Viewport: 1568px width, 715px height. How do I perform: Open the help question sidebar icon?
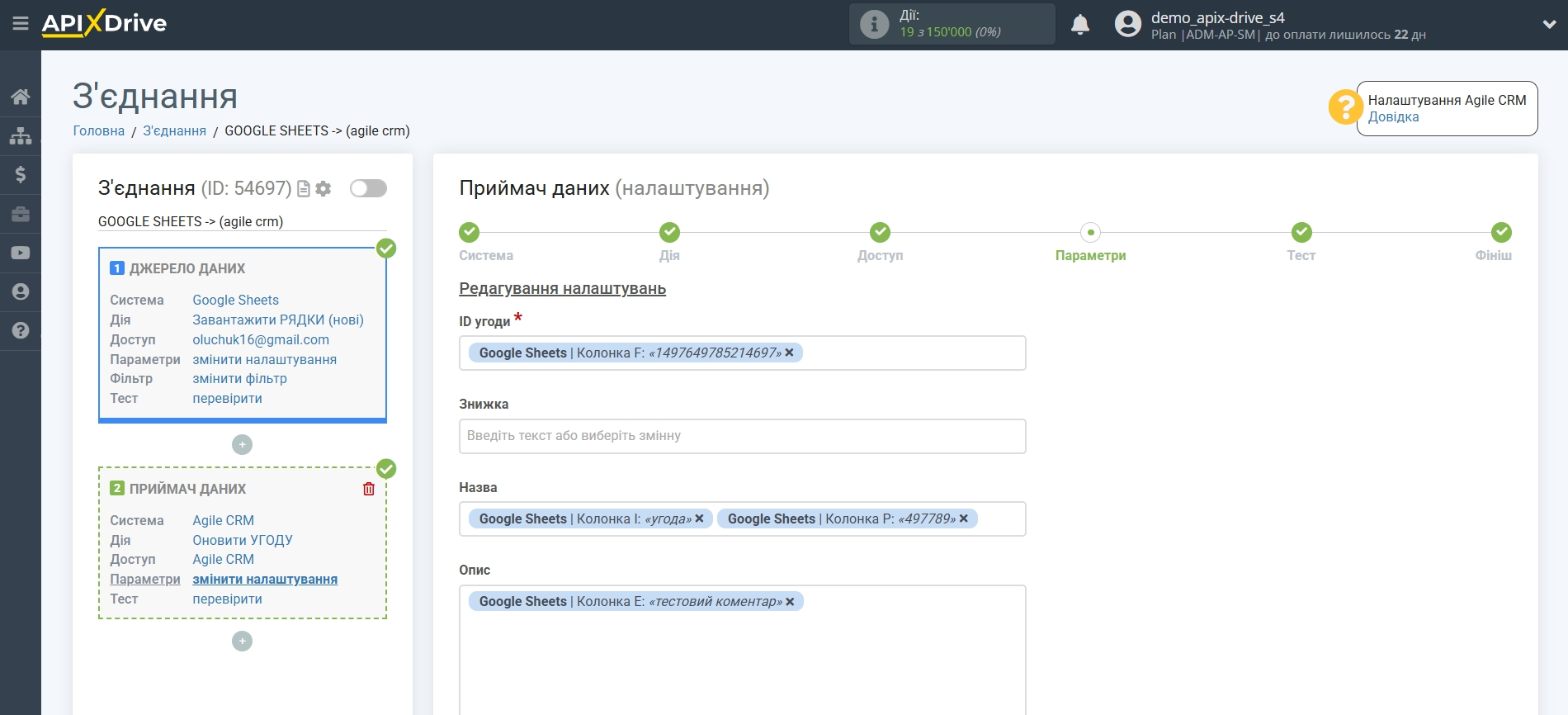(x=21, y=330)
